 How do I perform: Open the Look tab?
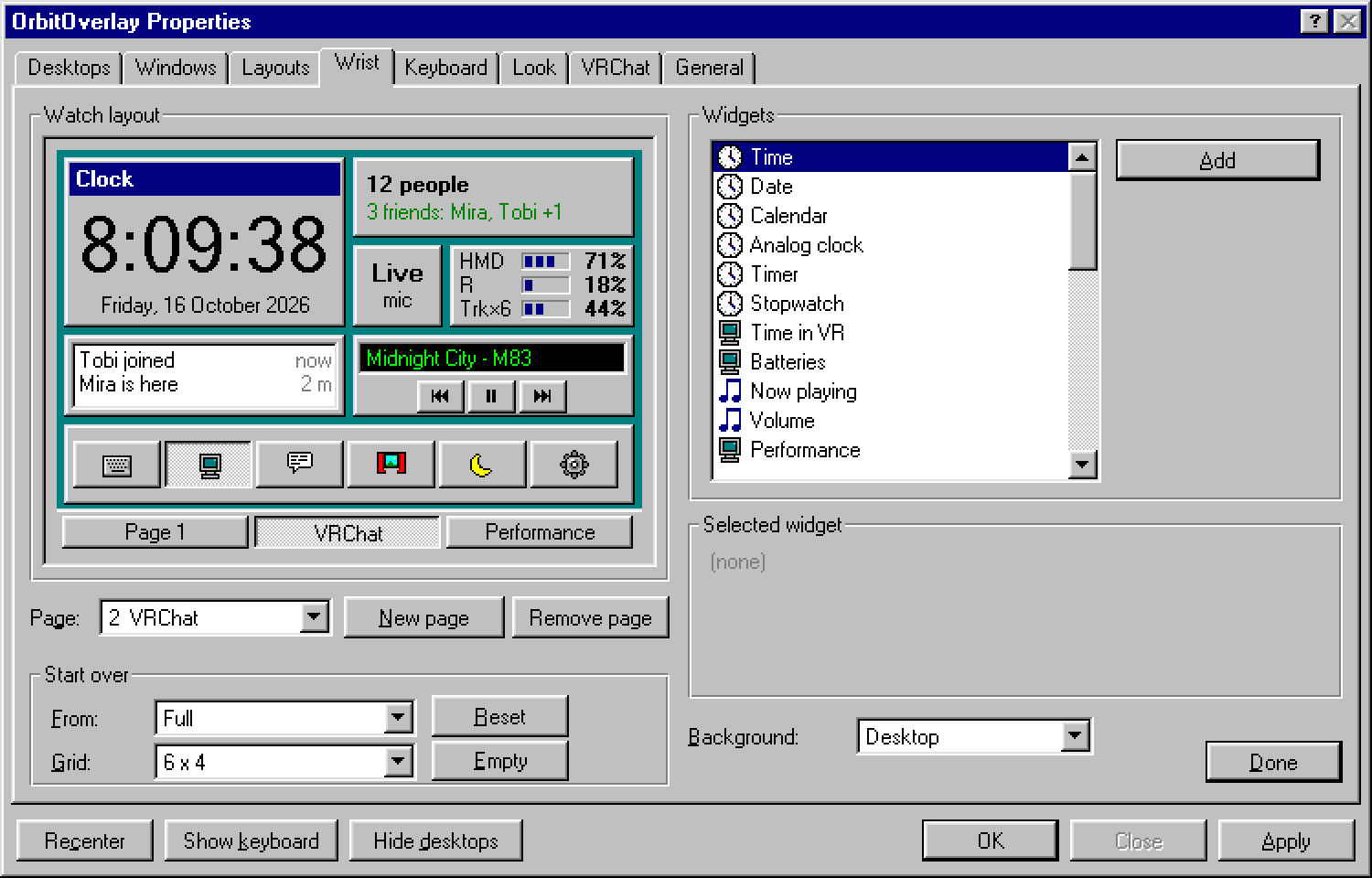[534, 68]
